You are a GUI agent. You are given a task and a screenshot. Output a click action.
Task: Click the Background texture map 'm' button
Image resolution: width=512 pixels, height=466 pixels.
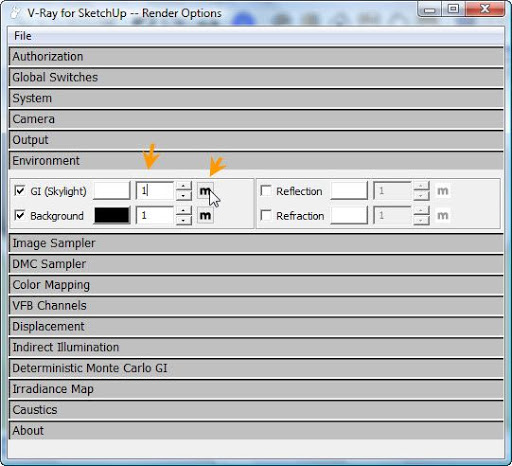(x=205, y=215)
